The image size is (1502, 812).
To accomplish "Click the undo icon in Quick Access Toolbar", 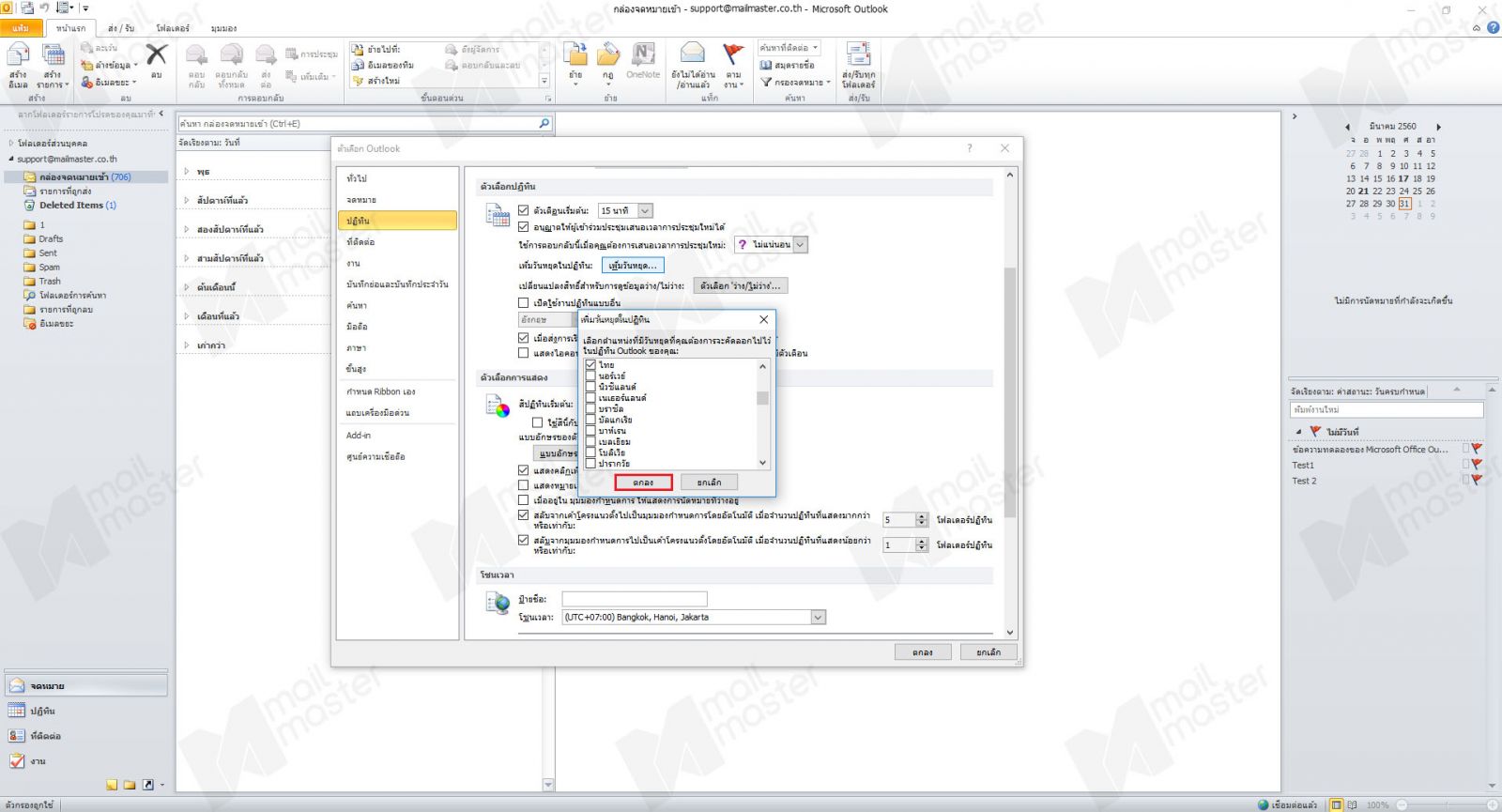I will coord(44,8).
